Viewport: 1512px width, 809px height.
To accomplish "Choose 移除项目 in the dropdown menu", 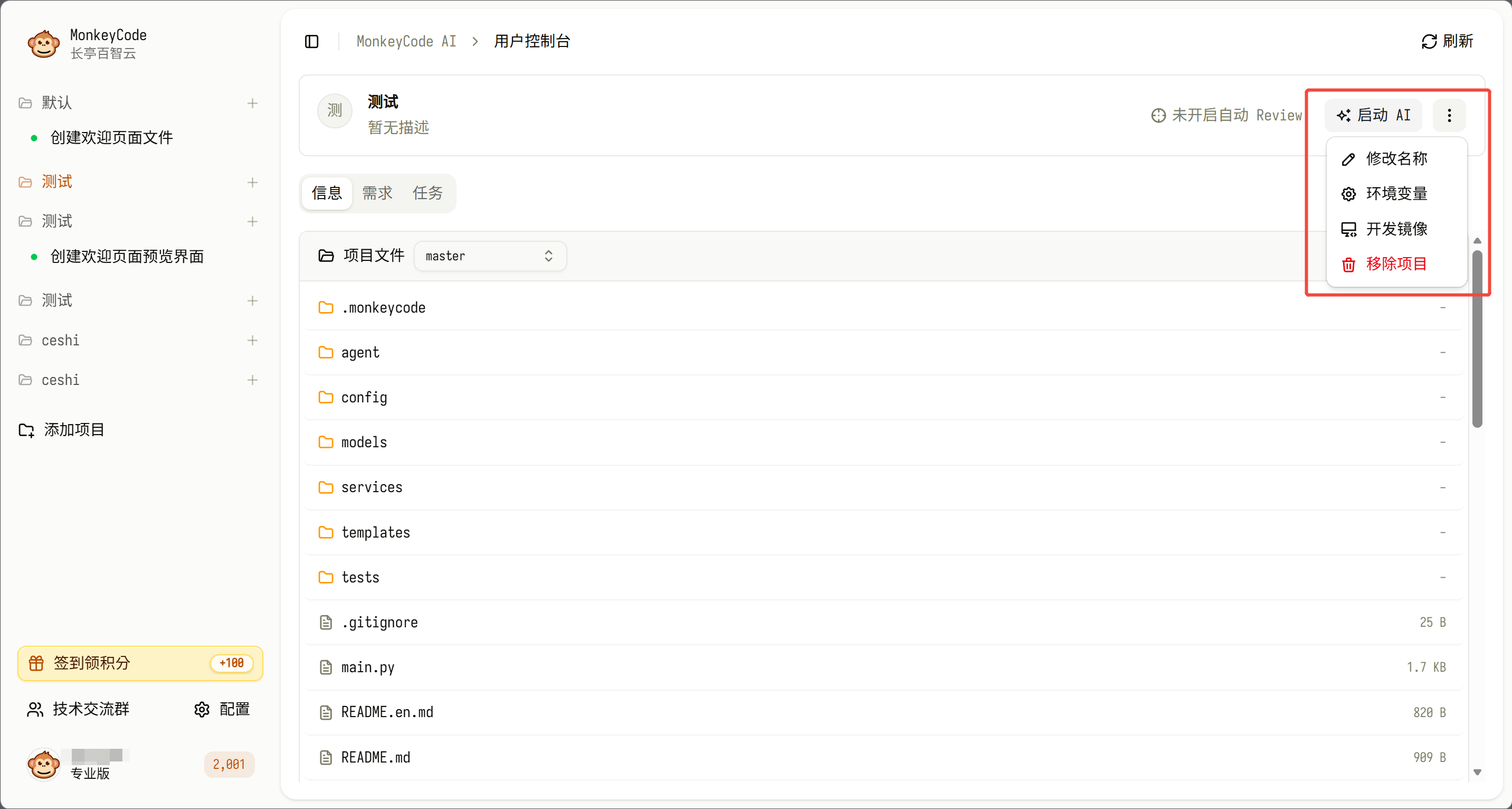I will click(1396, 264).
